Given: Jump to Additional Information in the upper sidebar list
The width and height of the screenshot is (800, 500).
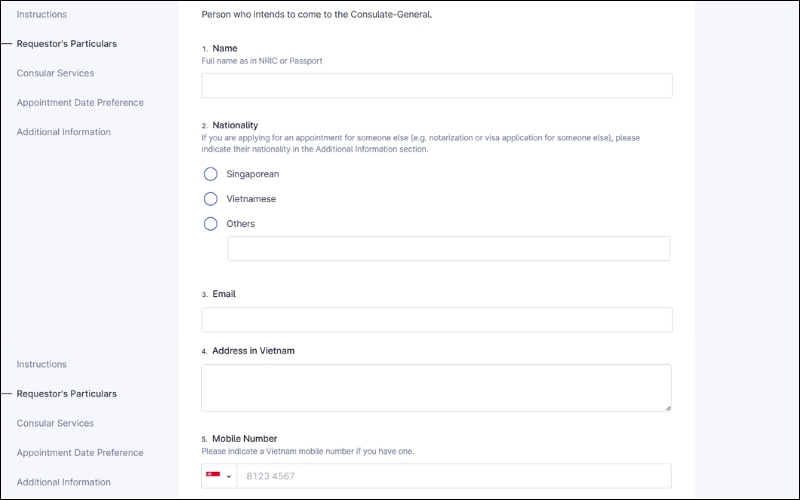Looking at the screenshot, I should [x=63, y=132].
